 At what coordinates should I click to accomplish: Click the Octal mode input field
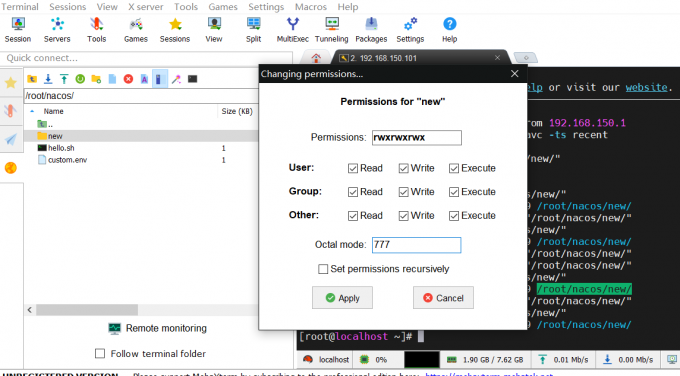416,245
